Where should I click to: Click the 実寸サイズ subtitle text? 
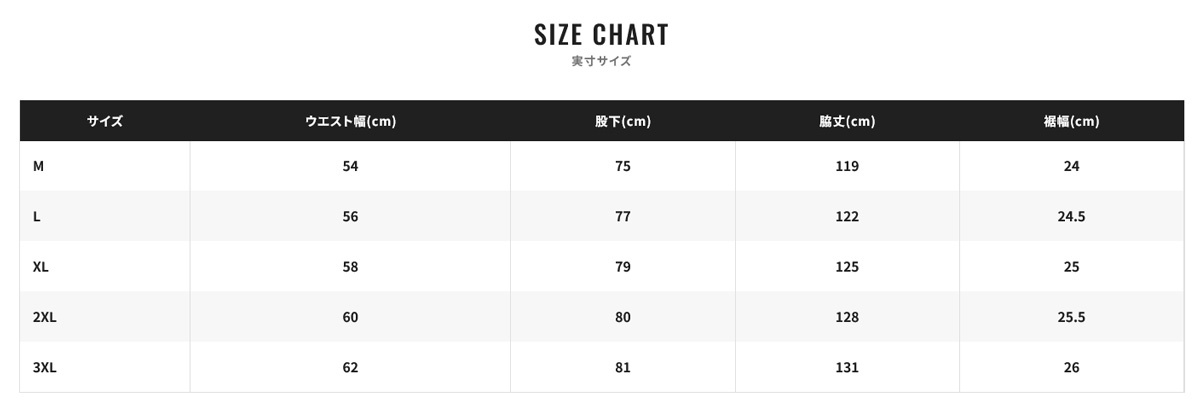[x=601, y=61]
